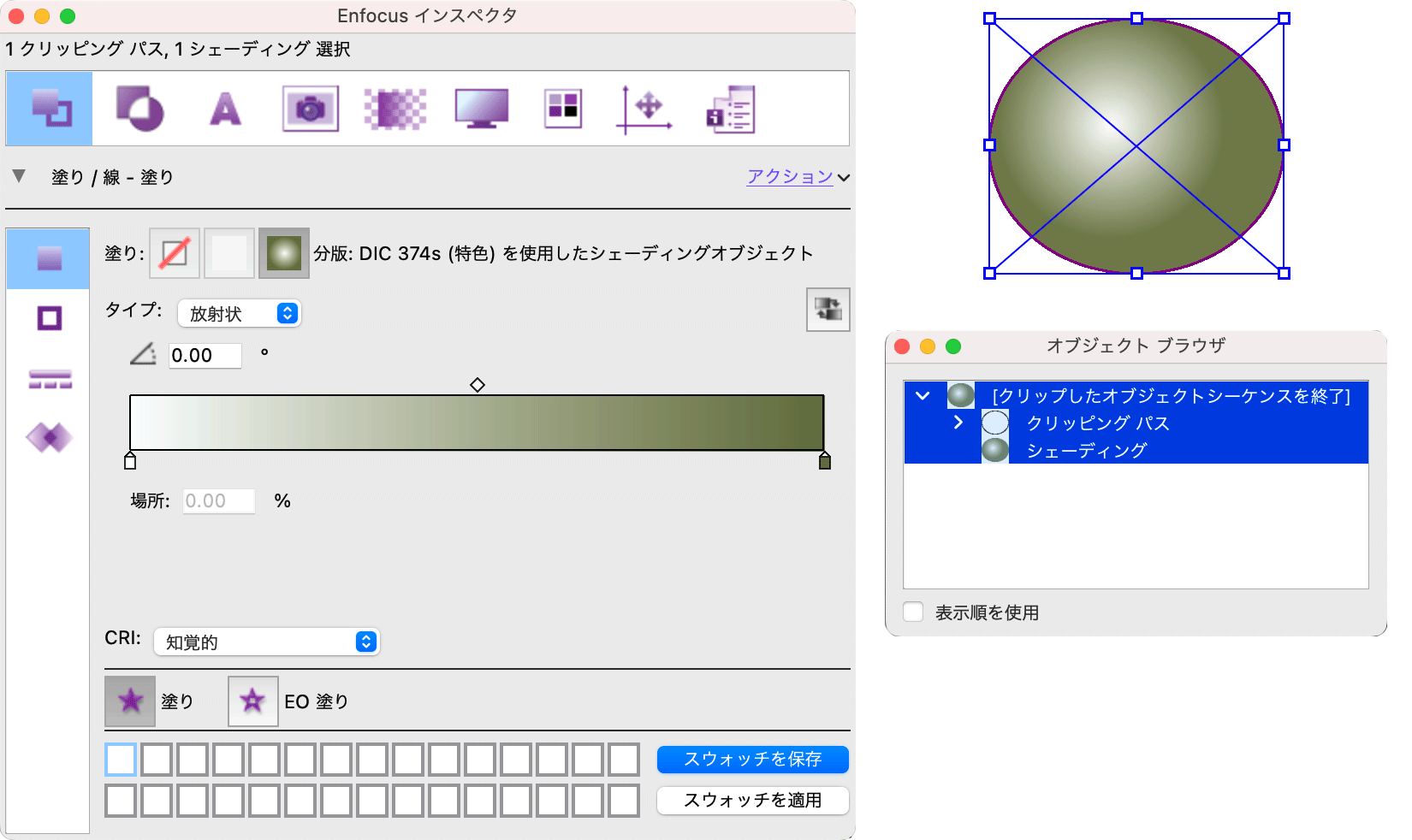Set fill to none with red slash

[x=175, y=253]
